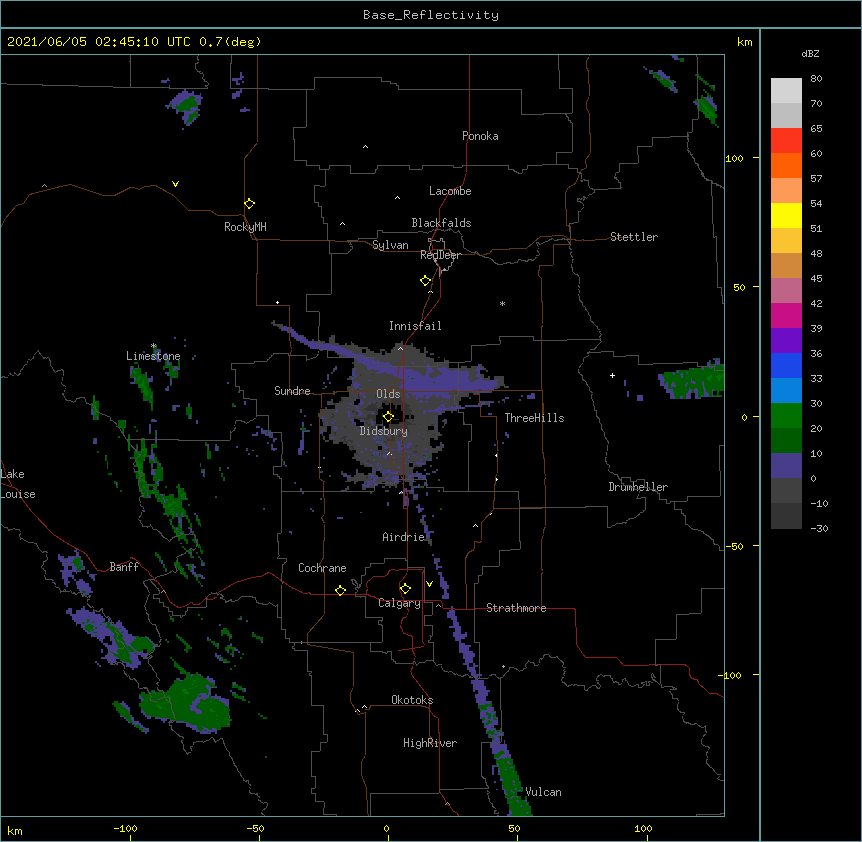The height and width of the screenshot is (842, 862).
Task: Click the 80 dBZ light gray swatch
Action: [786, 91]
